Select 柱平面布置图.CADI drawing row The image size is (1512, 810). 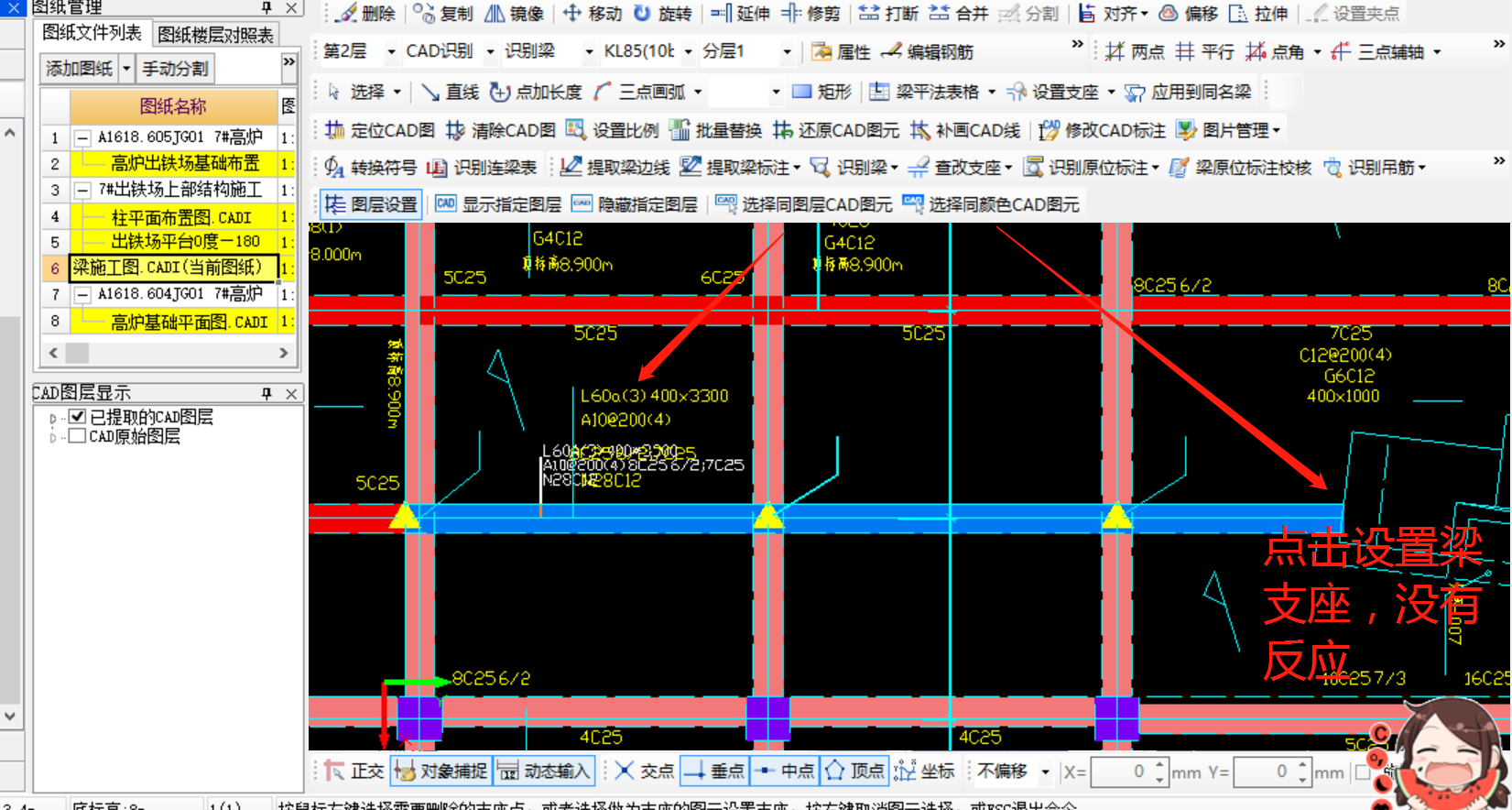point(174,217)
